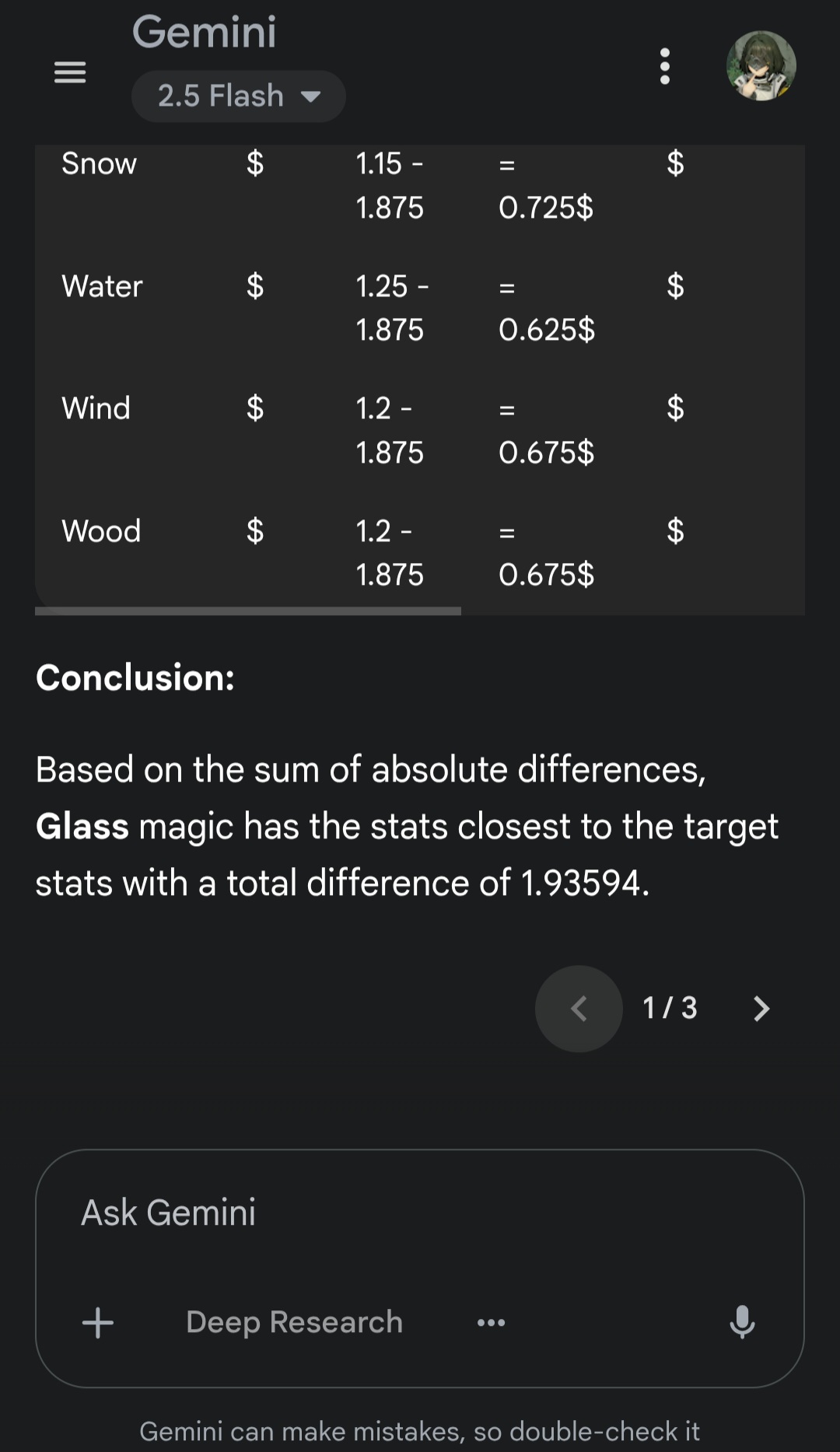Viewport: 840px width, 1452px height.
Task: Tap the microphone voice input icon
Action: (x=742, y=1321)
